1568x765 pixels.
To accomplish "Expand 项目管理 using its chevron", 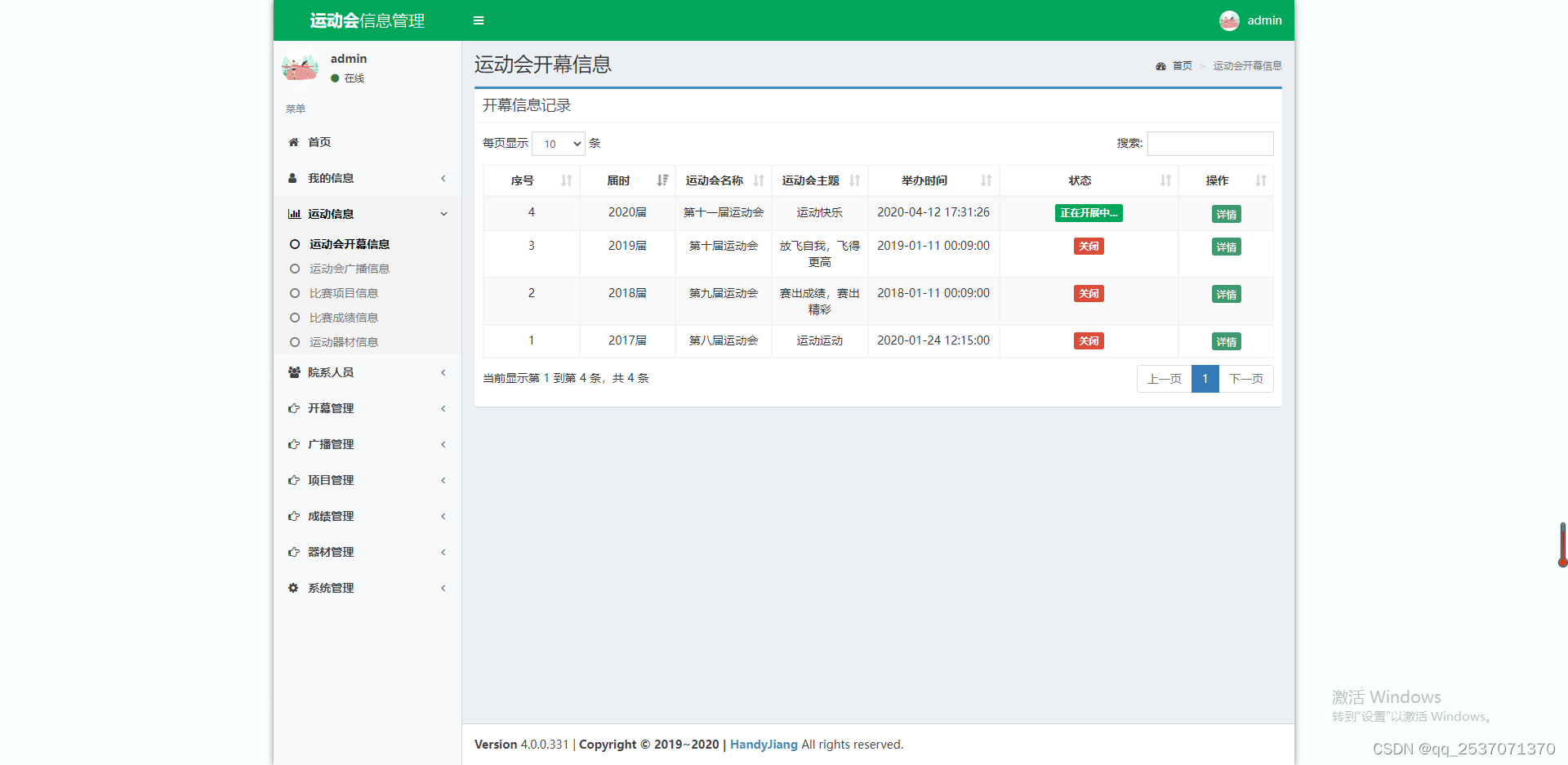I will coord(443,480).
